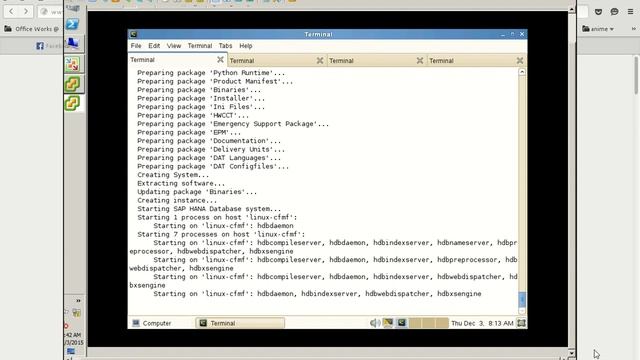Click the display tray icon beside volume
640x360 pixels.
388,323
